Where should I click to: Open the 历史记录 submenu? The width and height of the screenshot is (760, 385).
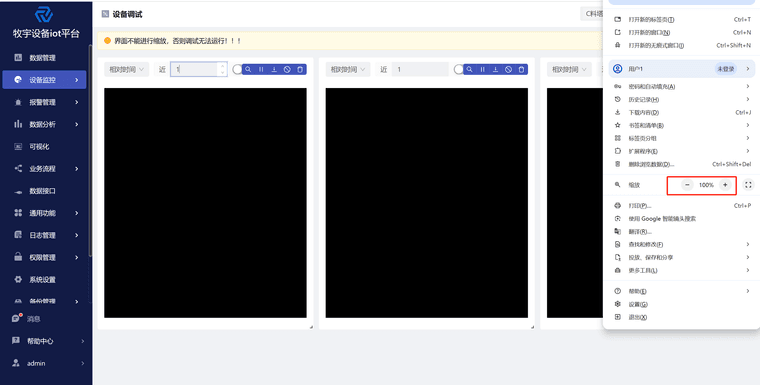pos(681,99)
